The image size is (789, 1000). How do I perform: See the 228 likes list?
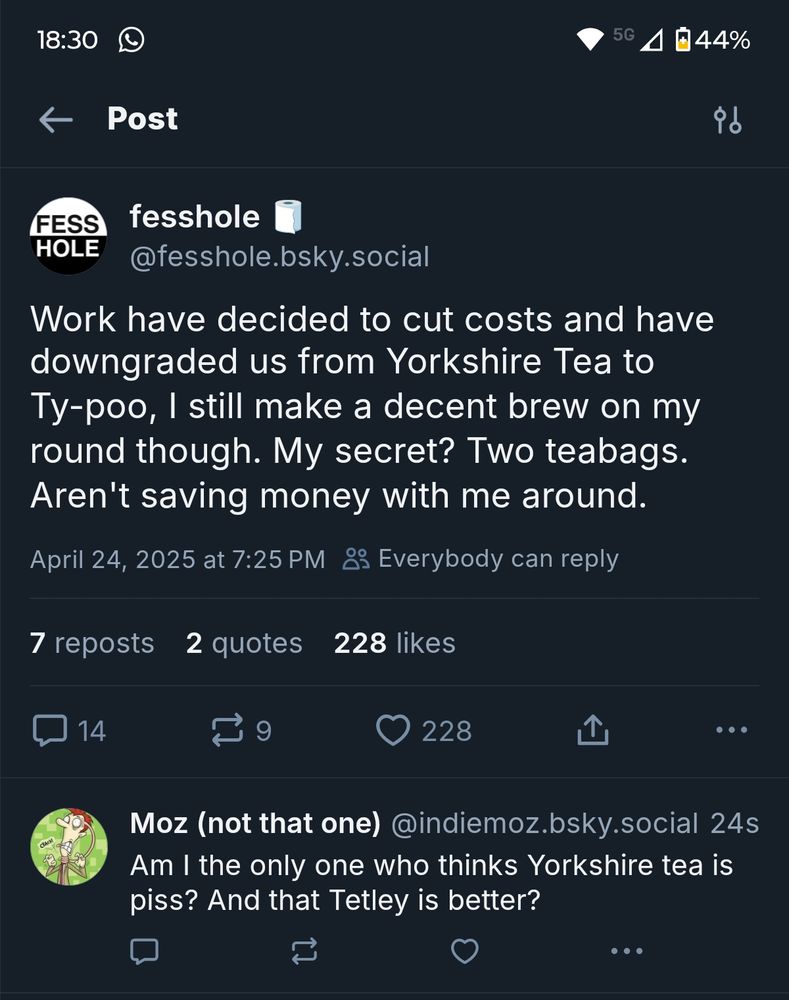point(394,643)
